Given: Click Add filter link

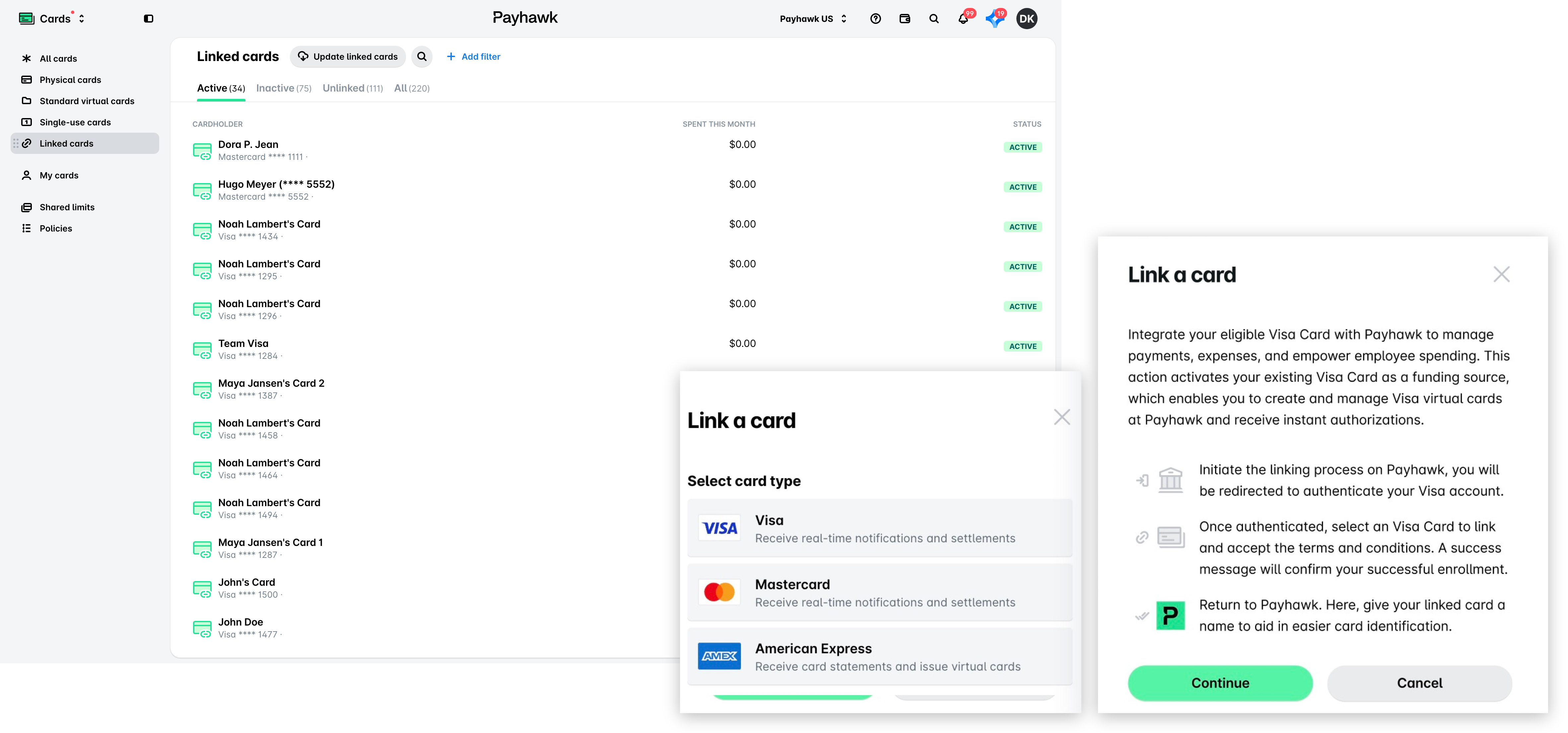Looking at the screenshot, I should pyautogui.click(x=474, y=57).
